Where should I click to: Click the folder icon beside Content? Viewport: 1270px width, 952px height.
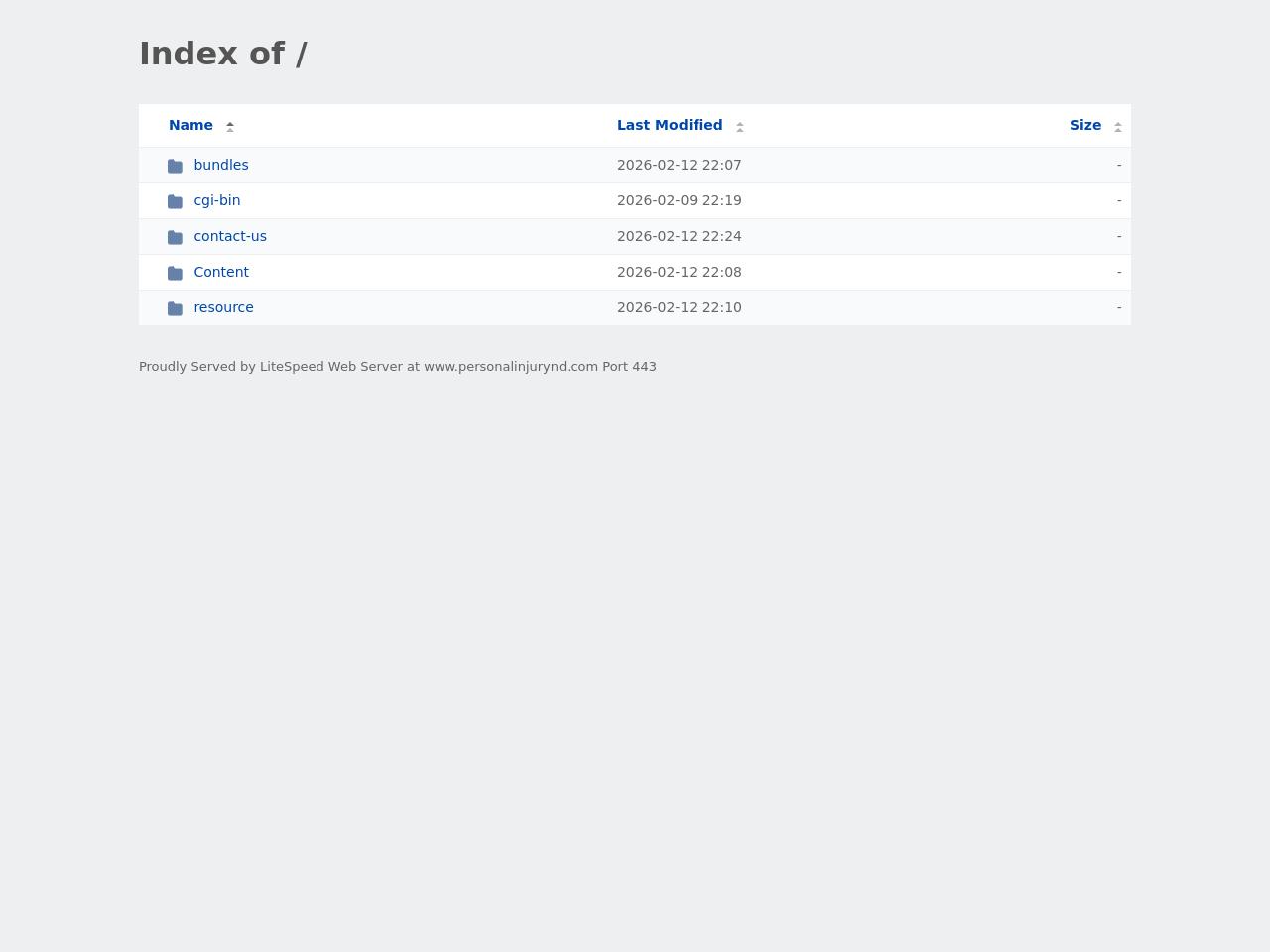[x=175, y=273]
